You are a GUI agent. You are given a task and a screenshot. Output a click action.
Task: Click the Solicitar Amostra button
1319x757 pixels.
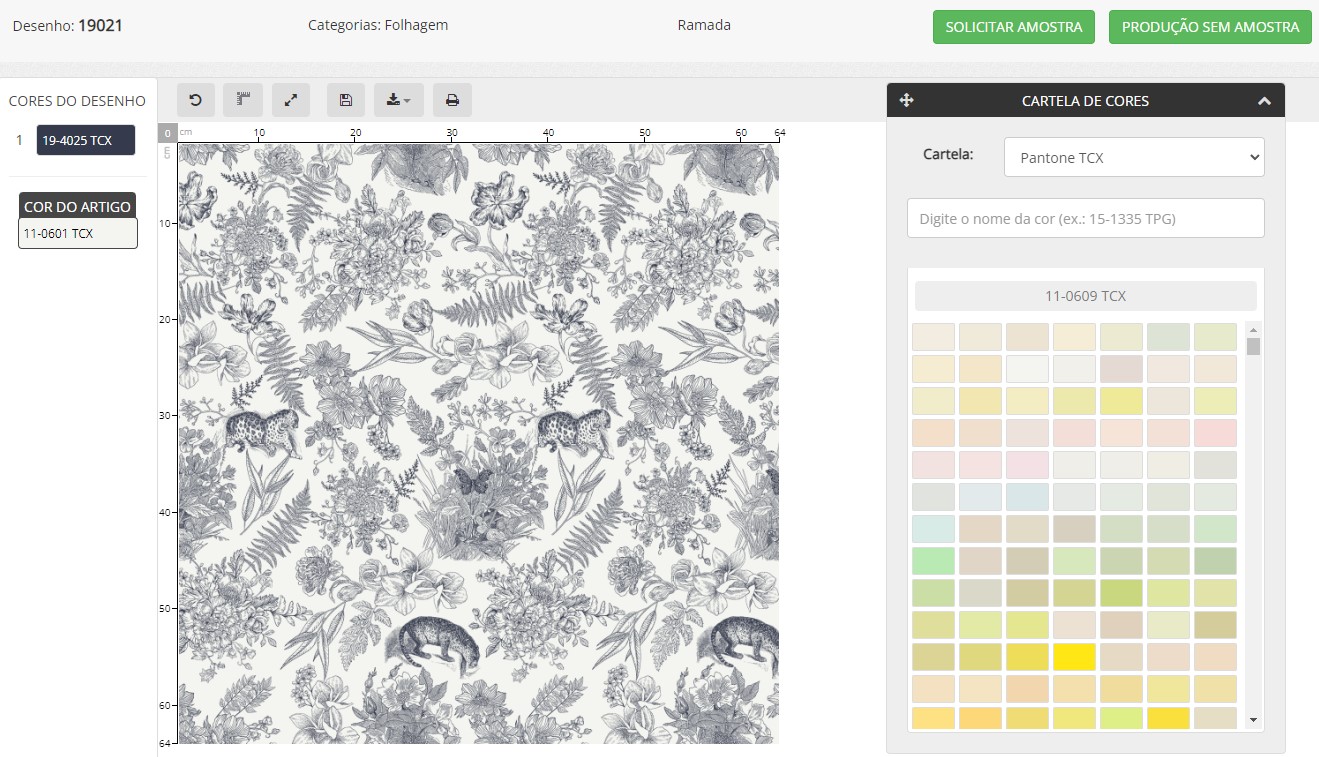[1013, 27]
